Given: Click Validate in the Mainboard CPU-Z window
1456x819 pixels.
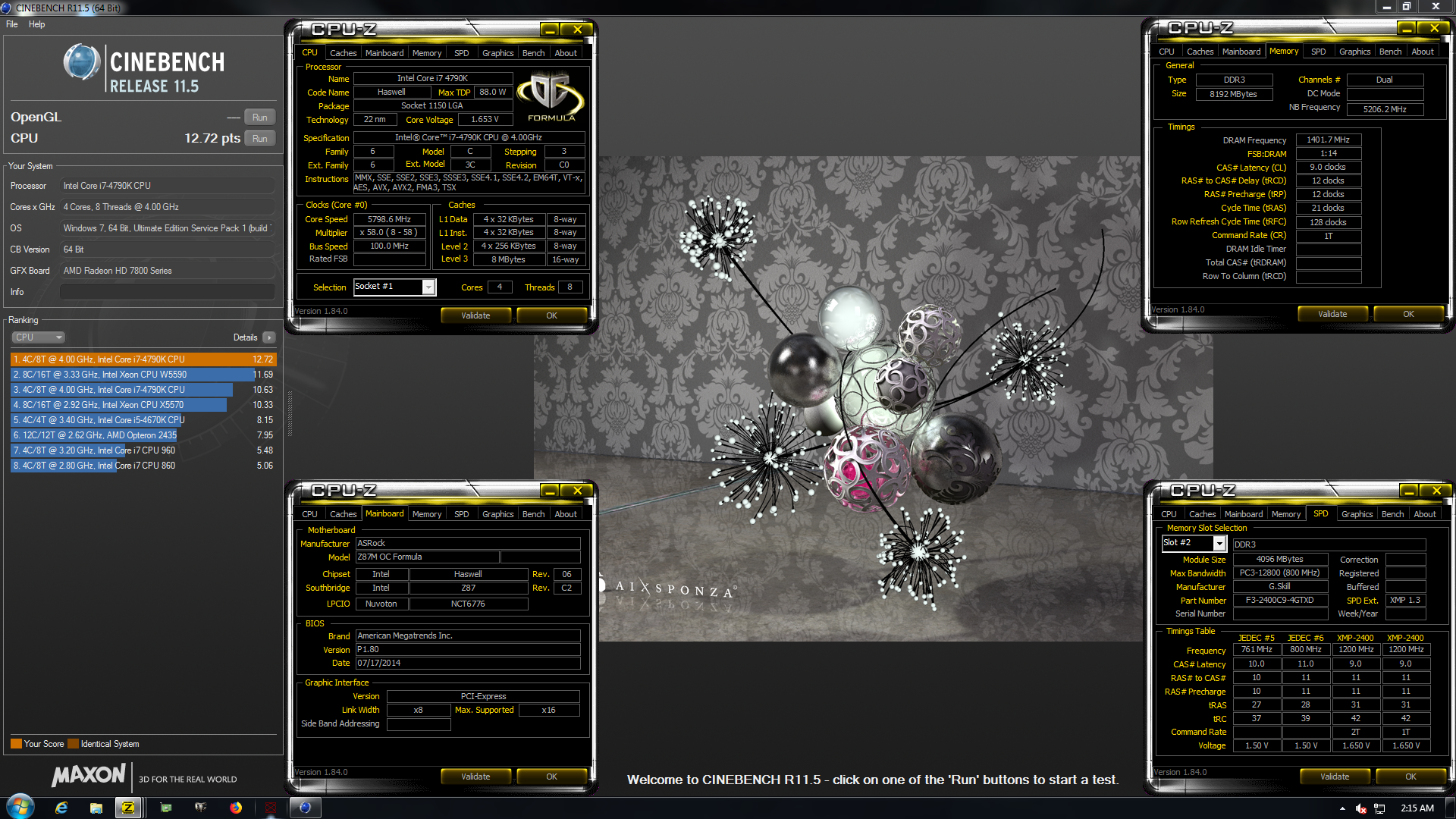Looking at the screenshot, I should coord(475,777).
